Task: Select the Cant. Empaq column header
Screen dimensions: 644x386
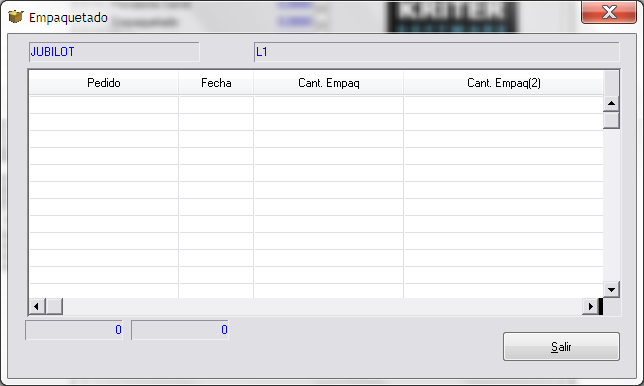Action: tap(329, 83)
